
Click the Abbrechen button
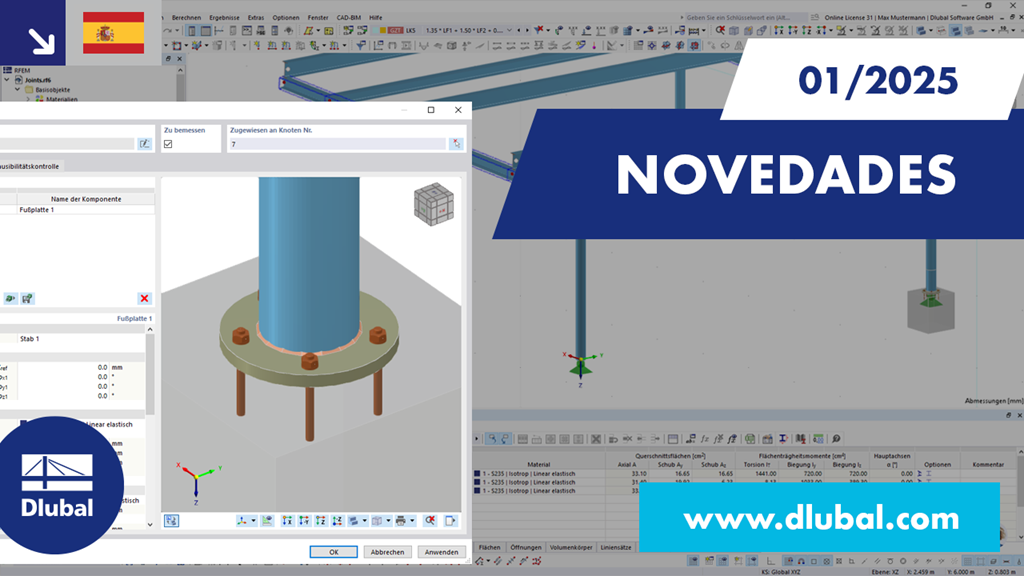pos(387,552)
